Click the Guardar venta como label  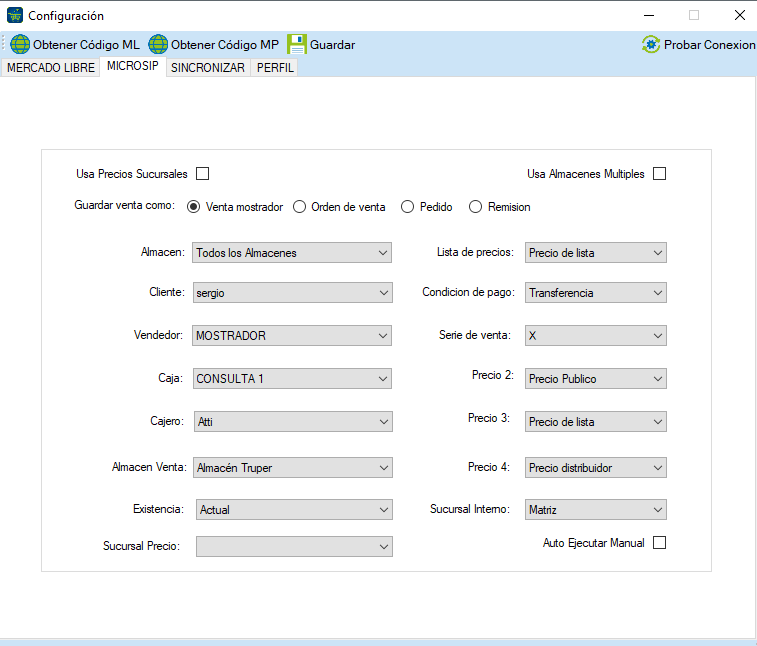tap(125, 205)
